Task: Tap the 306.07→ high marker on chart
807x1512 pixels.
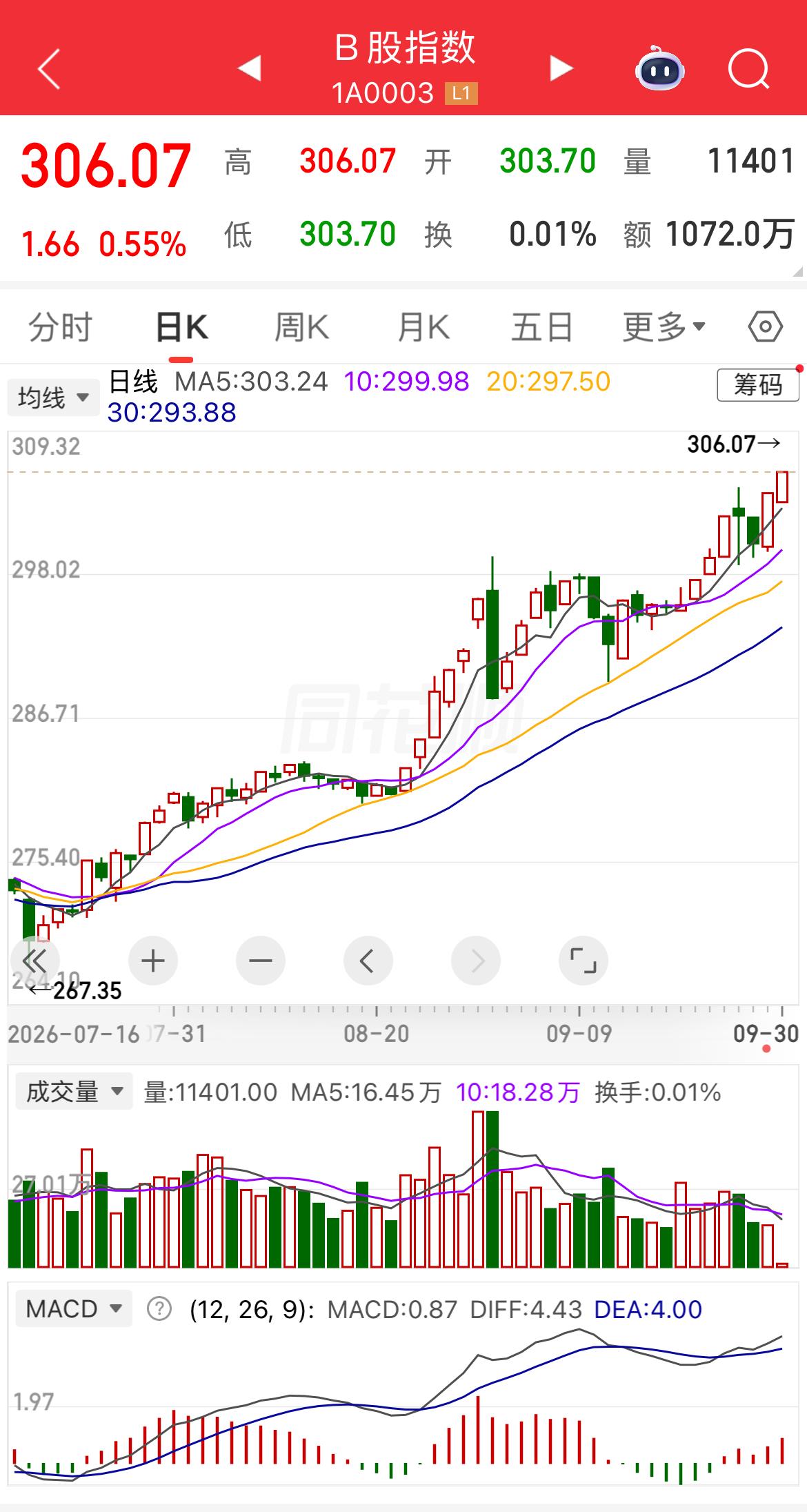Action: (x=734, y=444)
